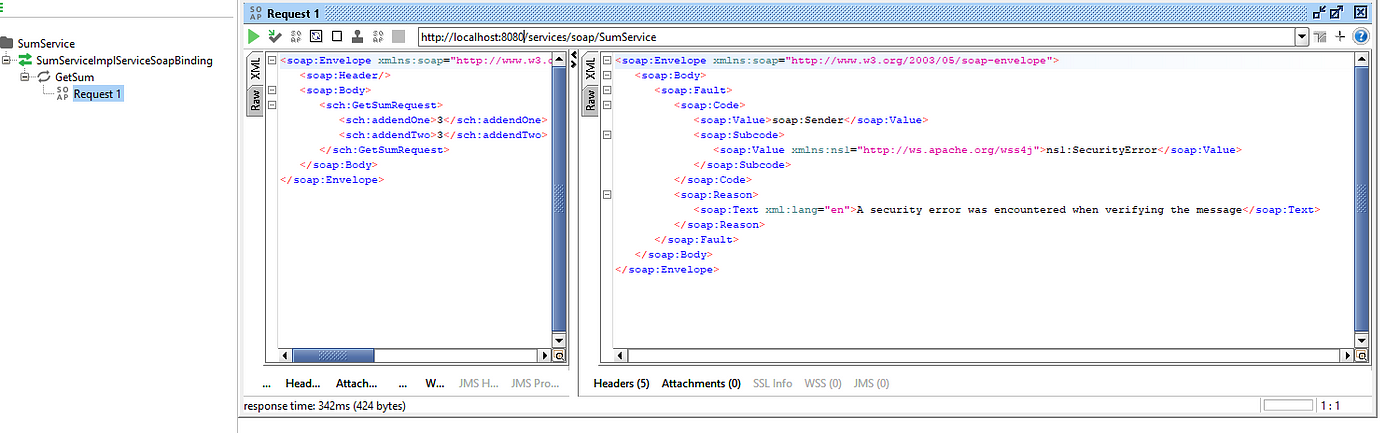Click sch:addendOne line in request
Screen dimensions: 1400x433
pos(441,120)
